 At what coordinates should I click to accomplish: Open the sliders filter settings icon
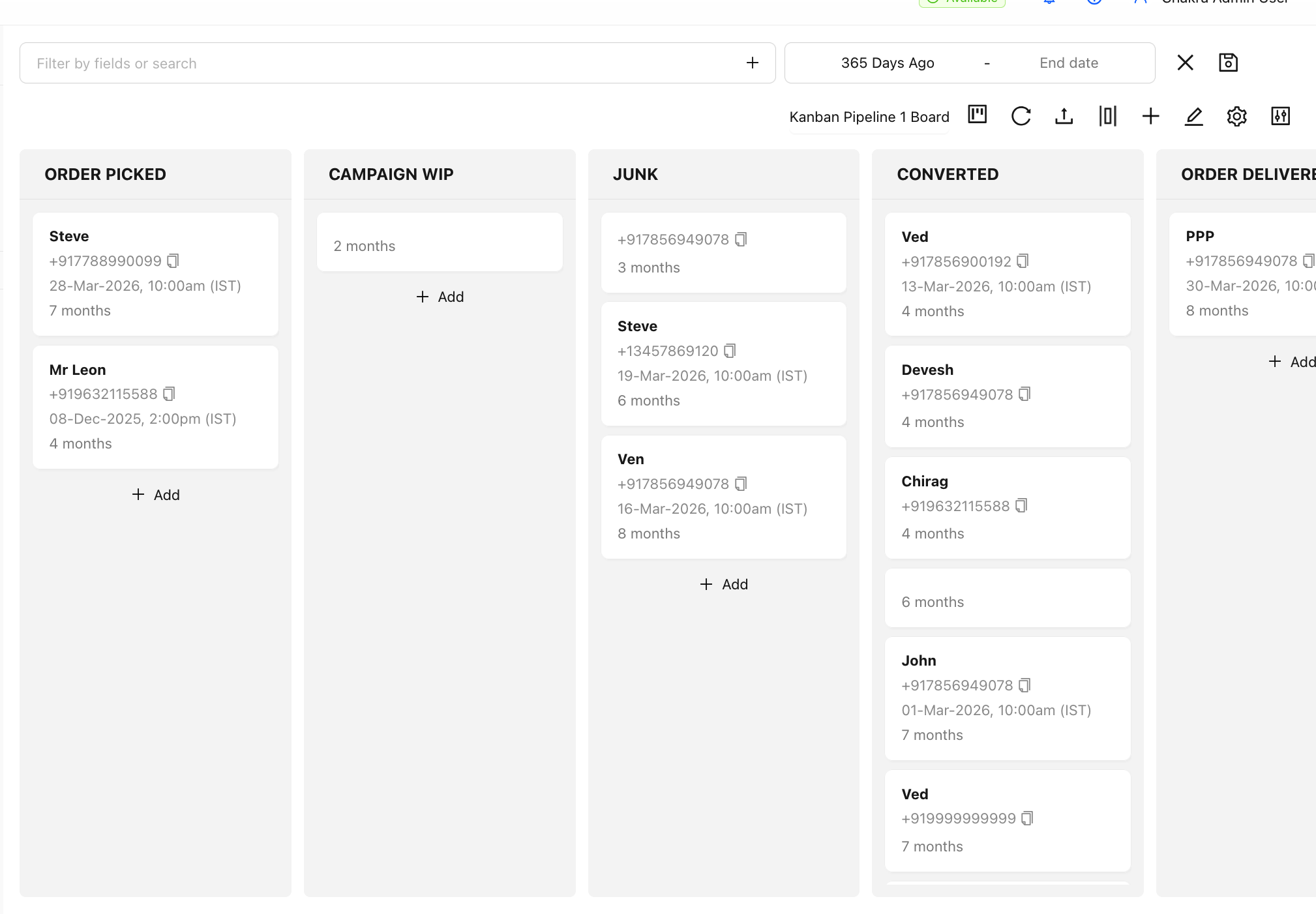pyautogui.click(x=1280, y=116)
